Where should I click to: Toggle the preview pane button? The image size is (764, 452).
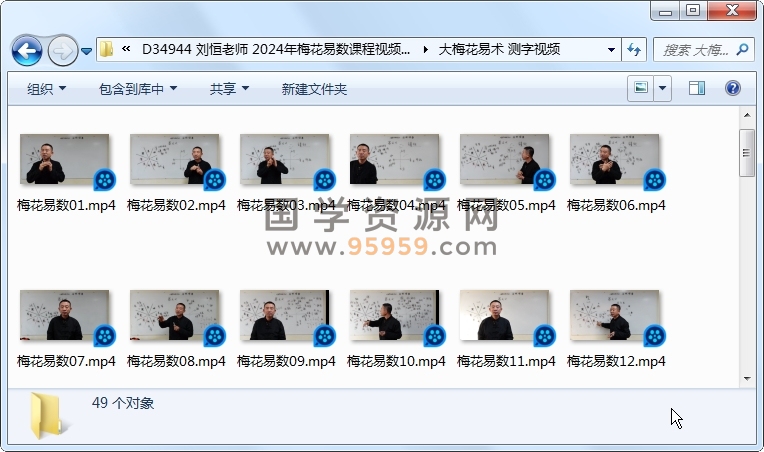pyautogui.click(x=697, y=89)
